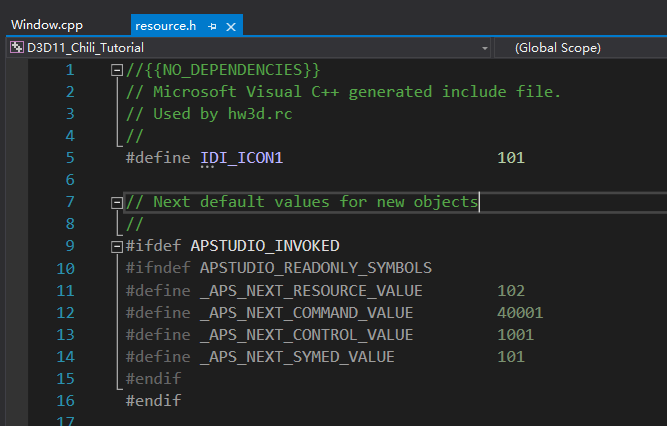Click the value 40001

click(520, 313)
